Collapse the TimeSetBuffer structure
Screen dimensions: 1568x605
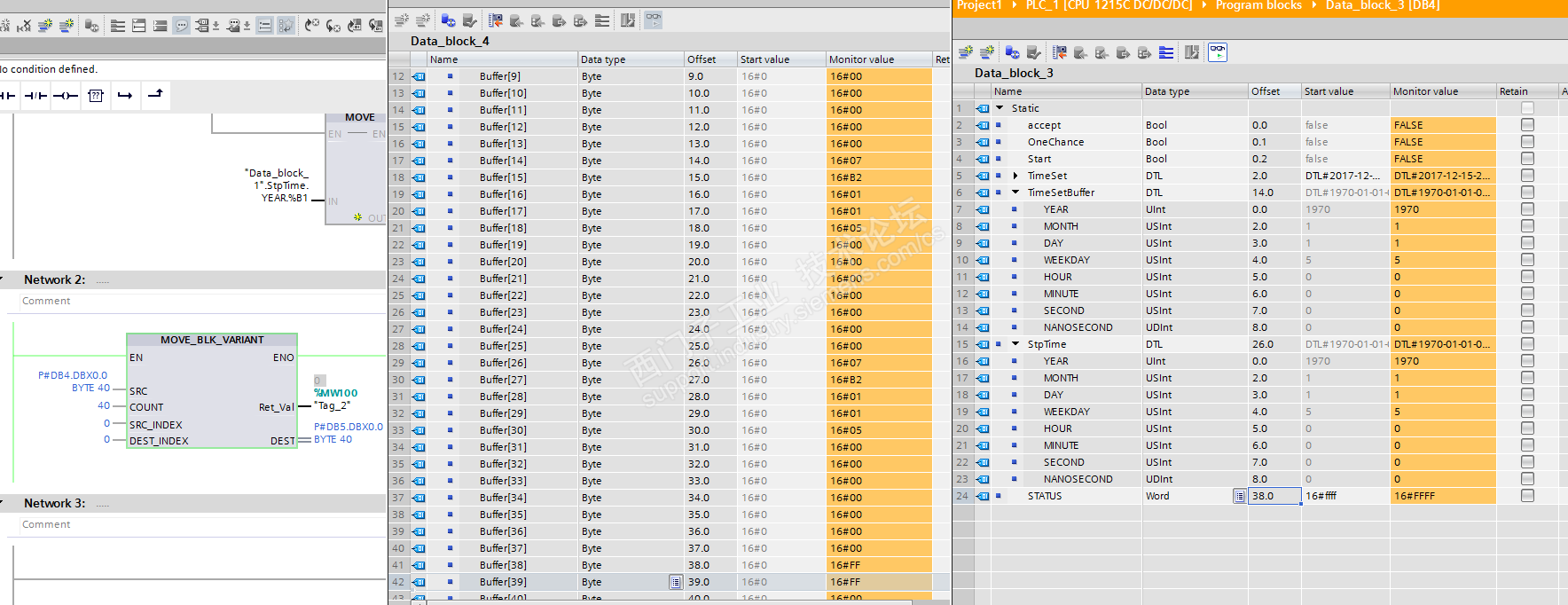(1015, 192)
